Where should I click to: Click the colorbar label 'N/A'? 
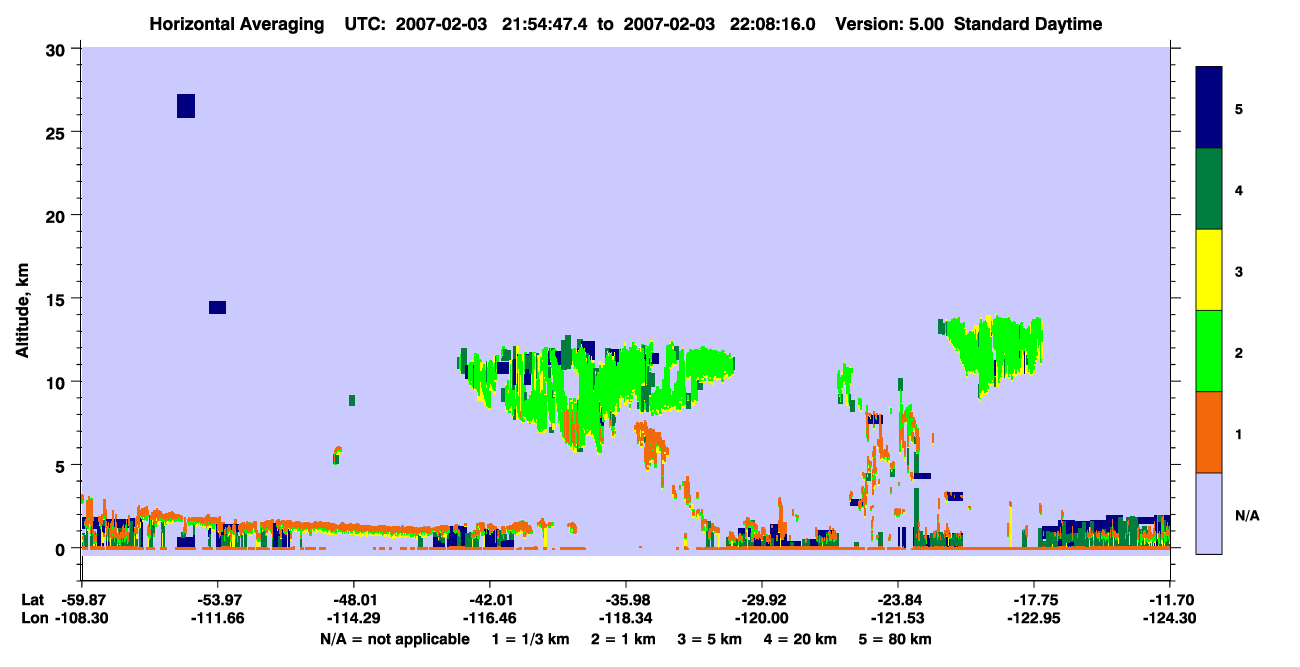click(1246, 516)
